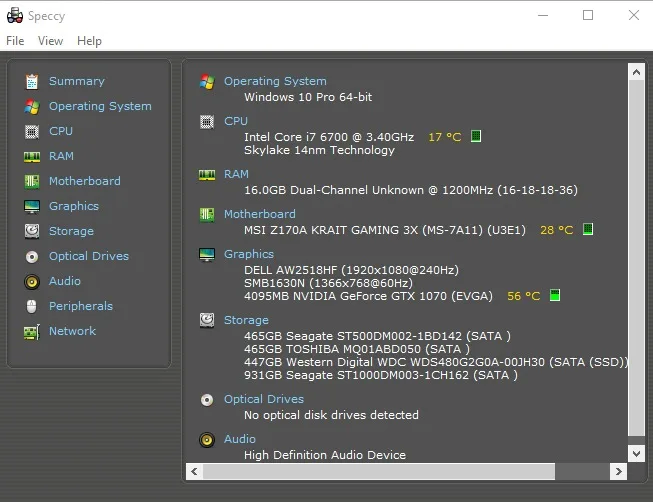Click the green GPU temperature indicator icon

pos(555,295)
